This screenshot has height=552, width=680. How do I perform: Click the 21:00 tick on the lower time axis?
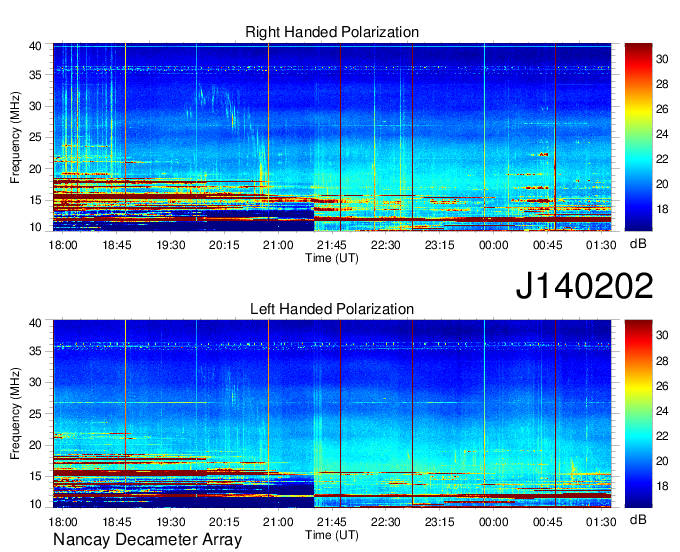[x=278, y=522]
